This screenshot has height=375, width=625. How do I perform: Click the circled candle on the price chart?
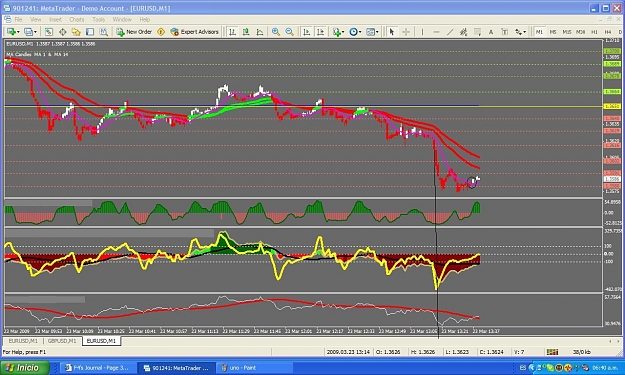tap(473, 182)
